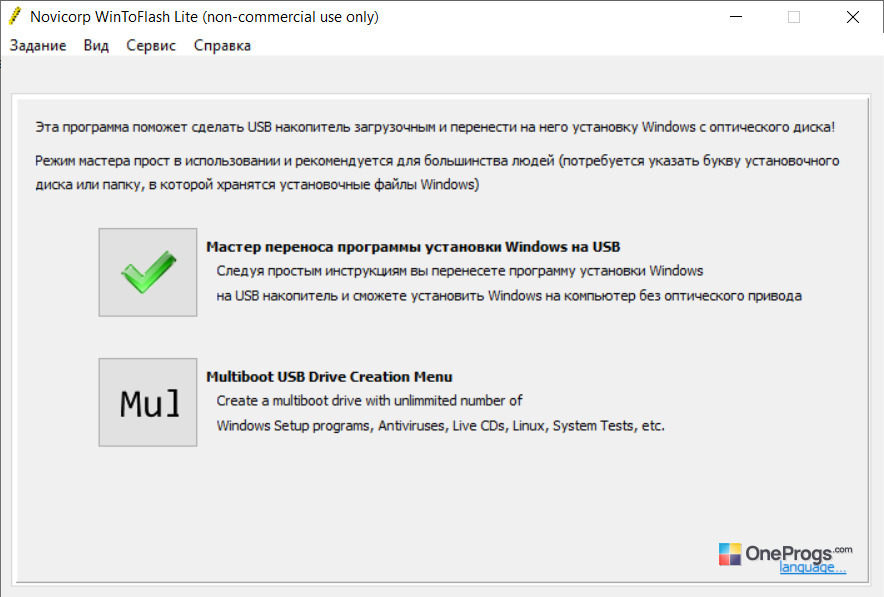The image size is (884, 597).
Task: Open the Mul multiboot drive button
Action: point(148,403)
